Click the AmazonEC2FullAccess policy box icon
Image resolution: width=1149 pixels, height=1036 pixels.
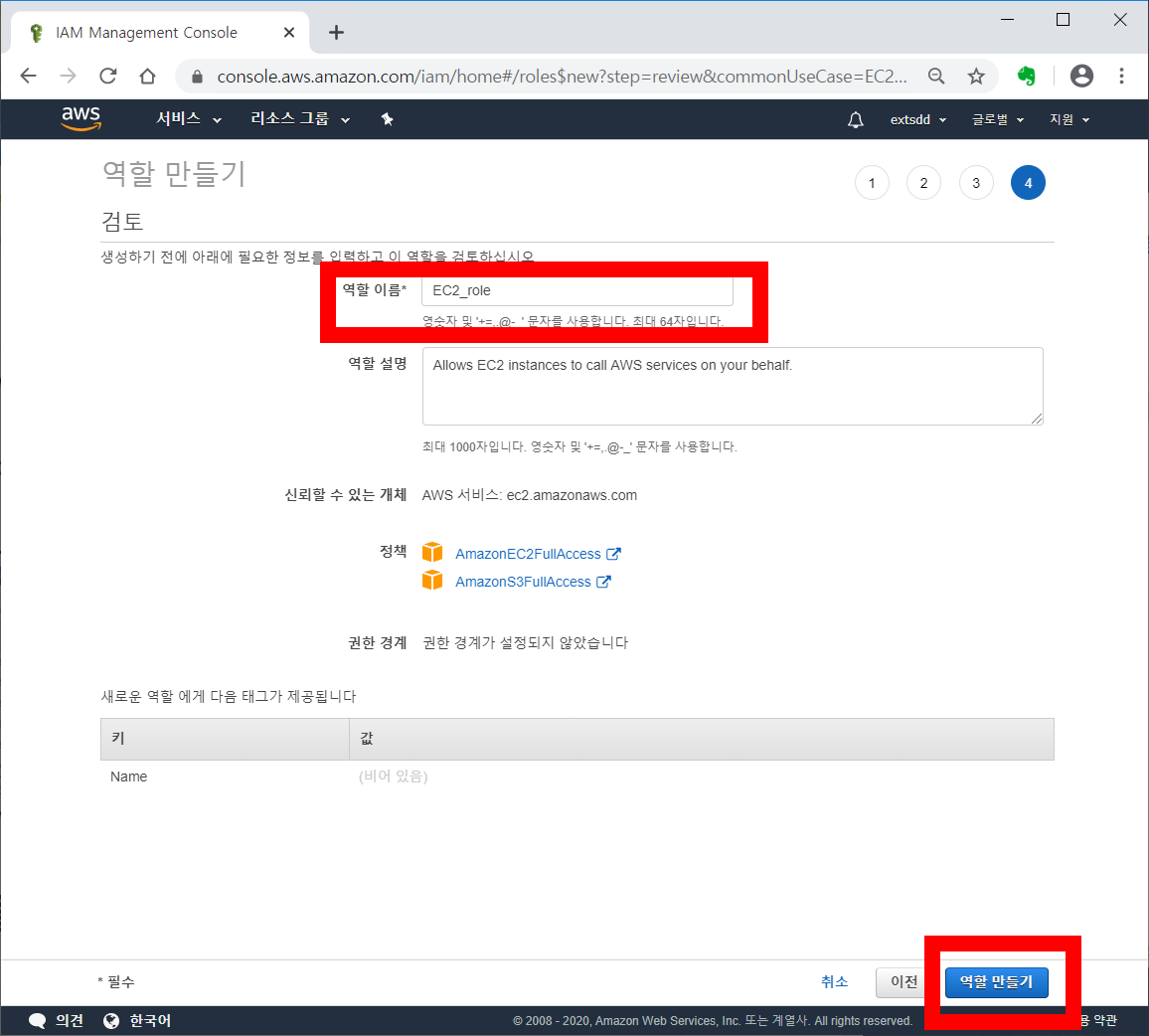(432, 552)
